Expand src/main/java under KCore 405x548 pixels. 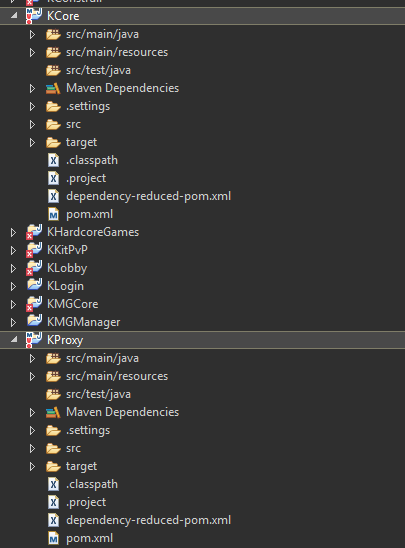(x=32, y=35)
